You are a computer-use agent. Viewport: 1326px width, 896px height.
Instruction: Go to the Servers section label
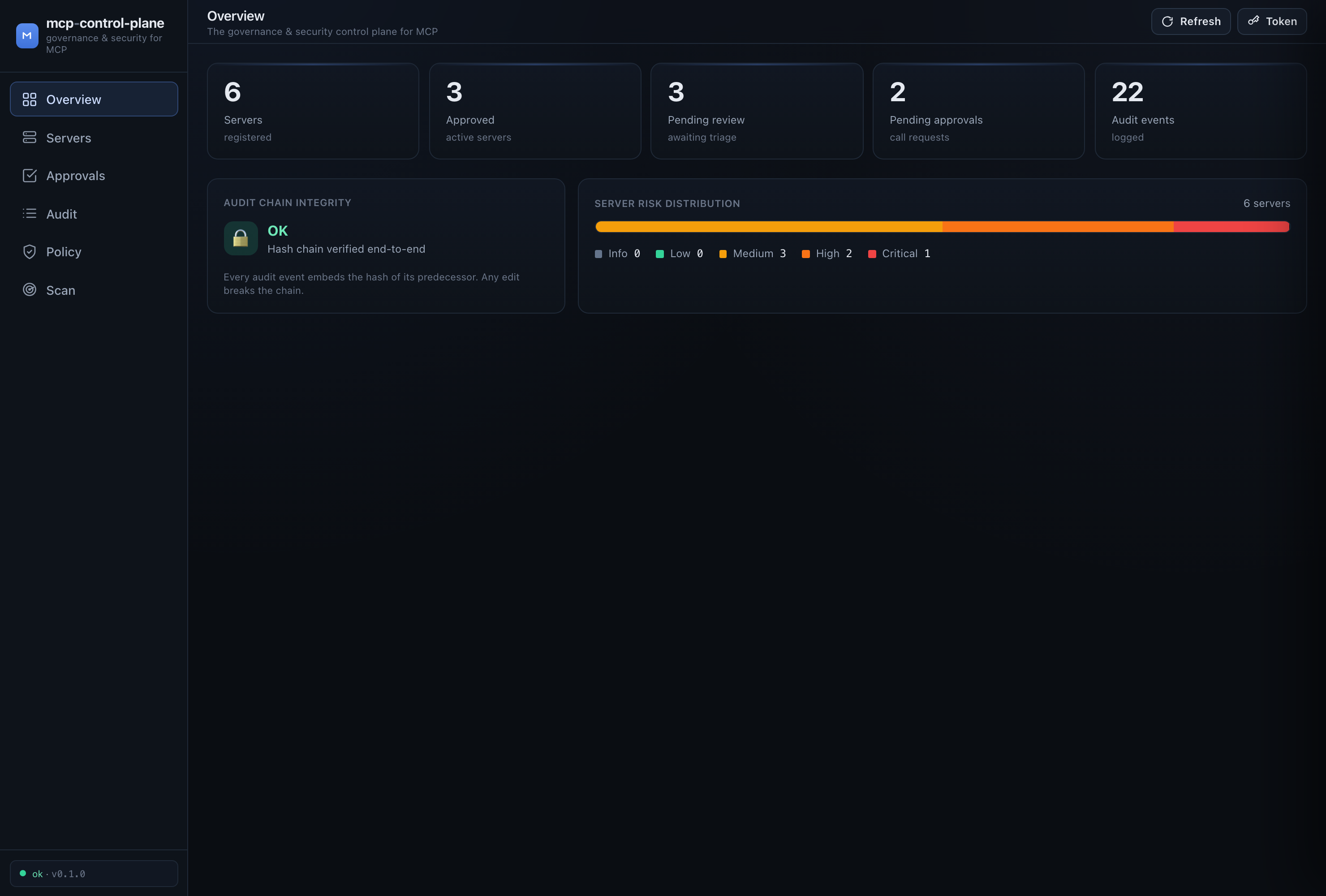click(69, 138)
